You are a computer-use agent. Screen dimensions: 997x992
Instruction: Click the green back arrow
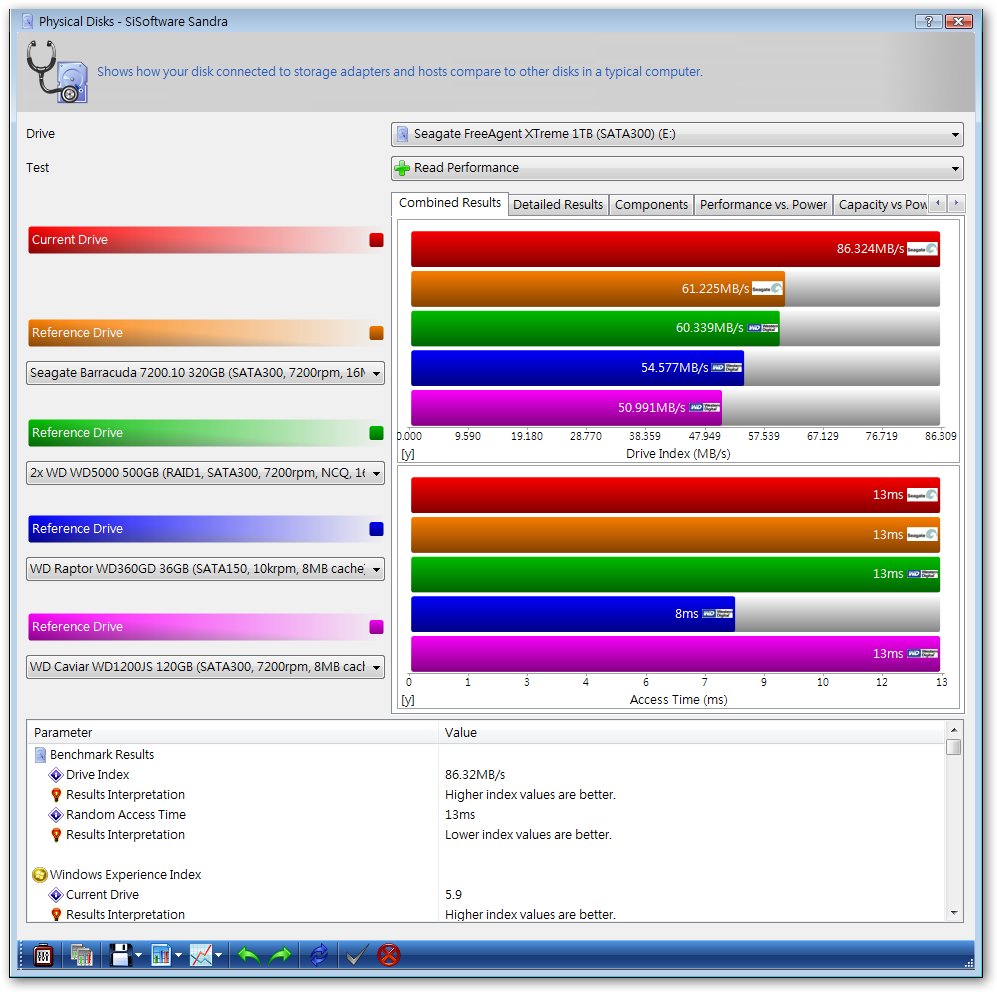tap(248, 955)
